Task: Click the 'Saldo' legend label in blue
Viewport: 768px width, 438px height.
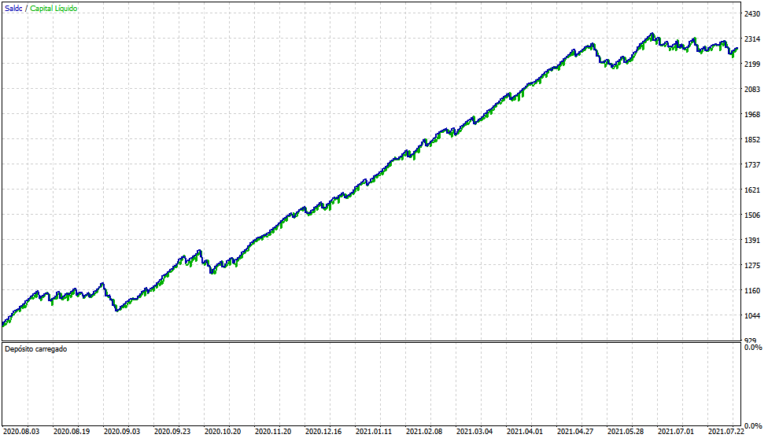Action: point(13,8)
